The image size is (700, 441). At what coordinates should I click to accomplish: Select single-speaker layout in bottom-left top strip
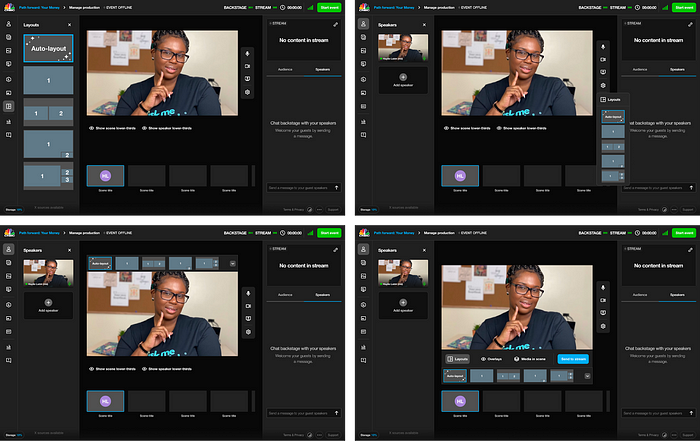tap(127, 263)
